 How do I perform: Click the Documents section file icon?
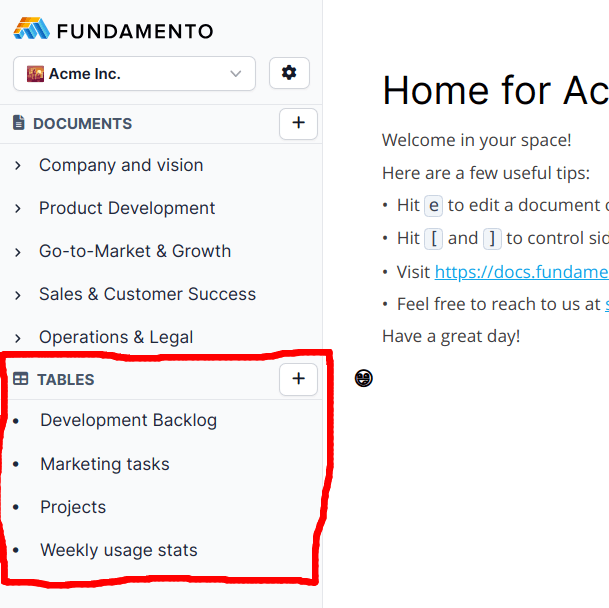tap(18, 123)
